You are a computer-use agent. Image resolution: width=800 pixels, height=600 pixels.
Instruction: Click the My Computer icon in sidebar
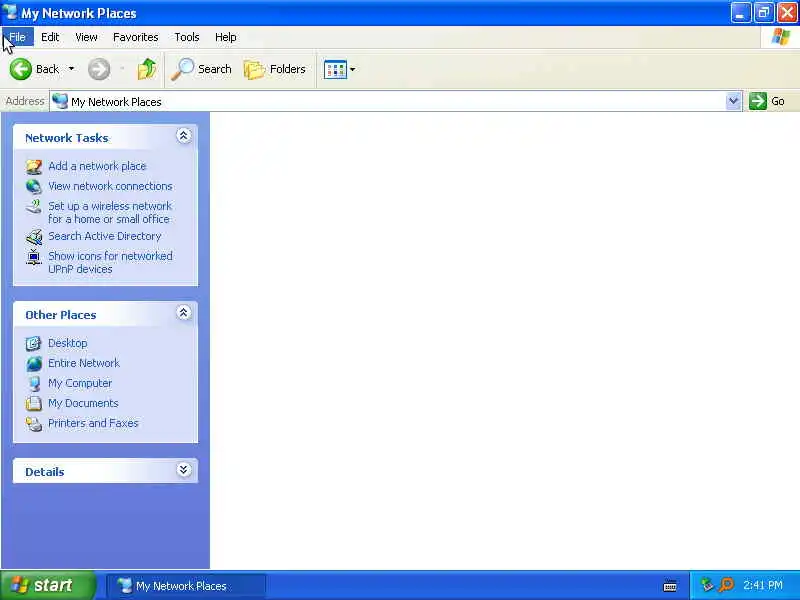click(34, 383)
